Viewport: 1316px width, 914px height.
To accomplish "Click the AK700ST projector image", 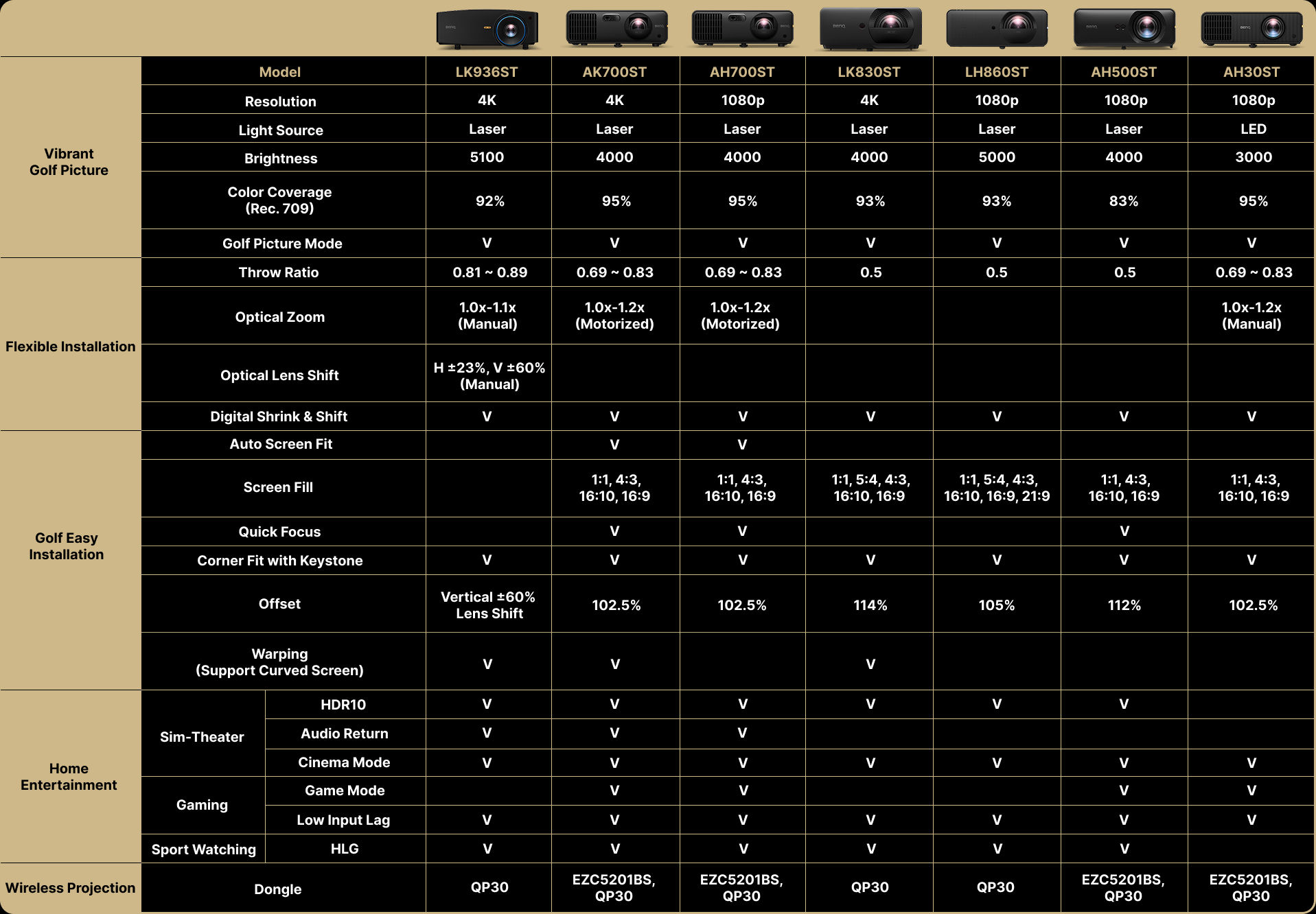I will point(616,29).
